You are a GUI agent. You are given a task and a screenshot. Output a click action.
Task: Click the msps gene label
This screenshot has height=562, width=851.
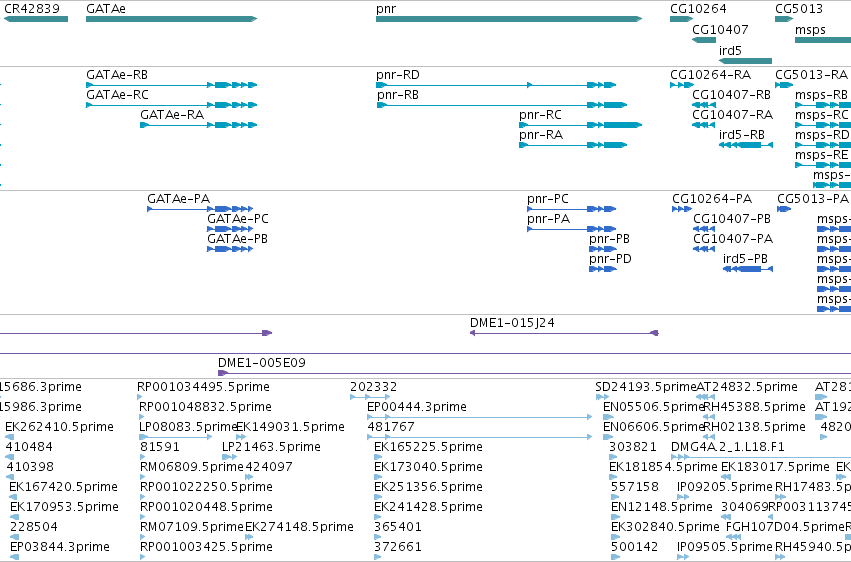pos(810,30)
